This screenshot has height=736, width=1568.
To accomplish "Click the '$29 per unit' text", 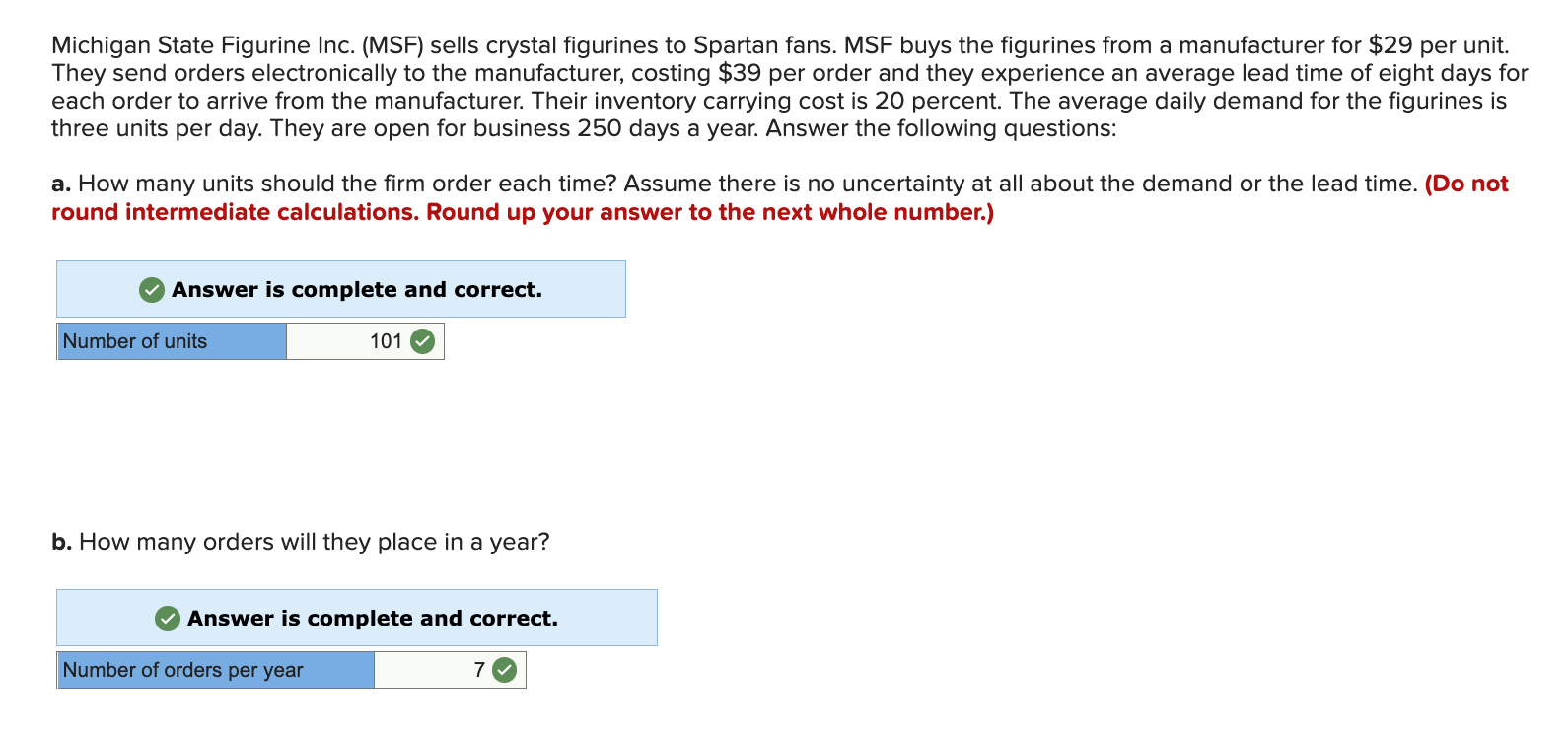I will tap(1438, 45).
